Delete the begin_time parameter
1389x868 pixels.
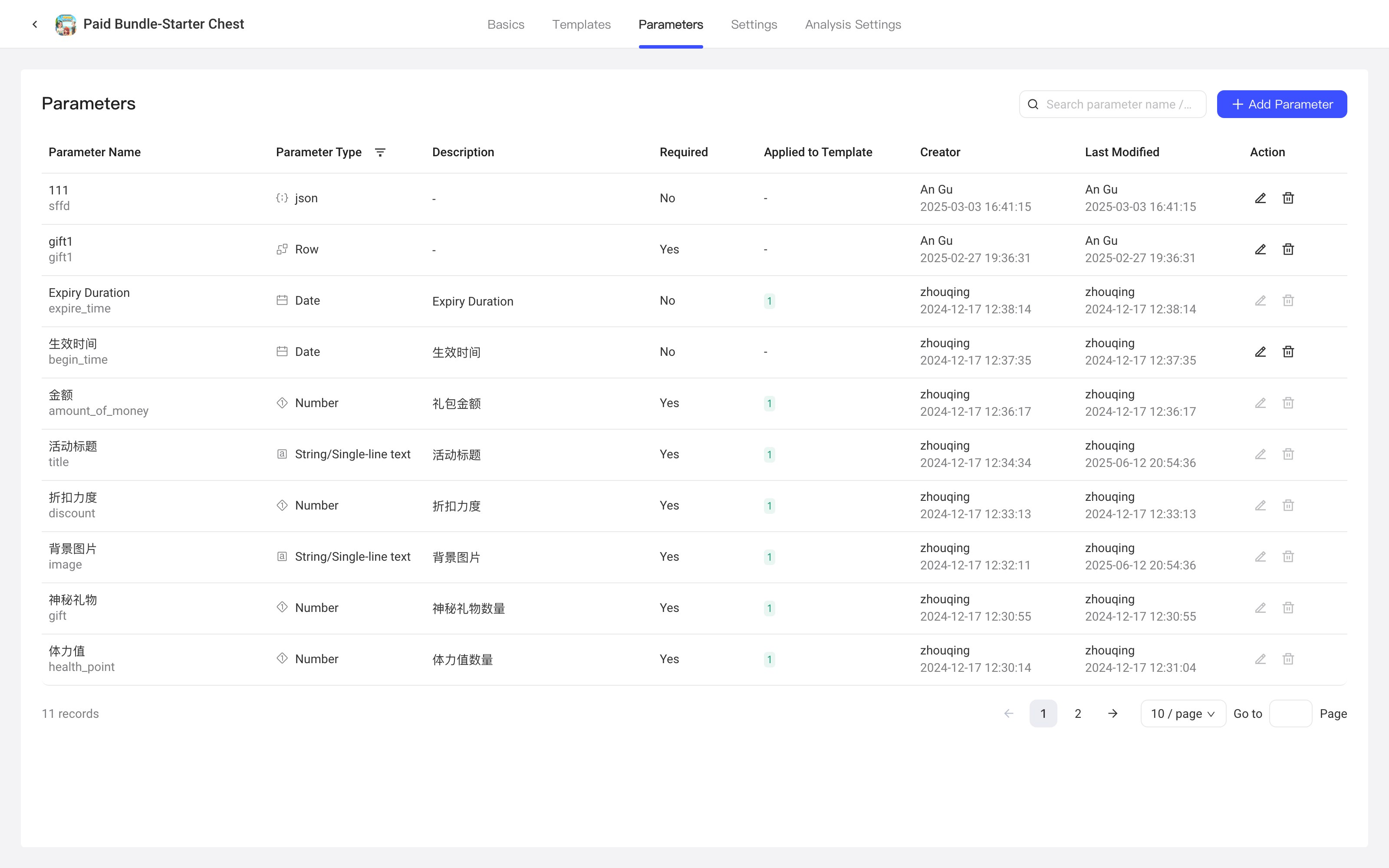[x=1288, y=352]
